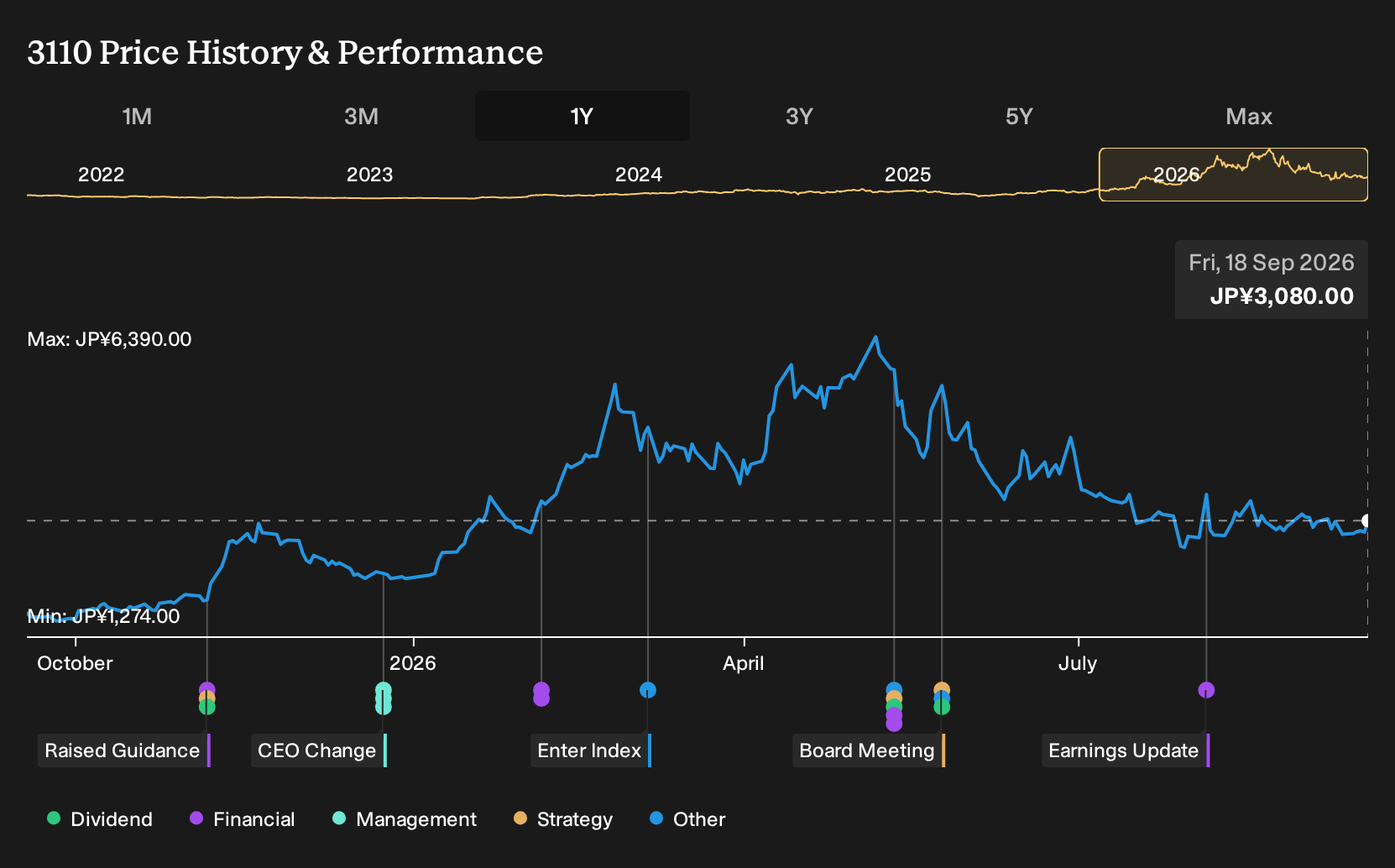This screenshot has width=1395, height=868.
Task: Select the 1M time range tab
Action: (137, 116)
